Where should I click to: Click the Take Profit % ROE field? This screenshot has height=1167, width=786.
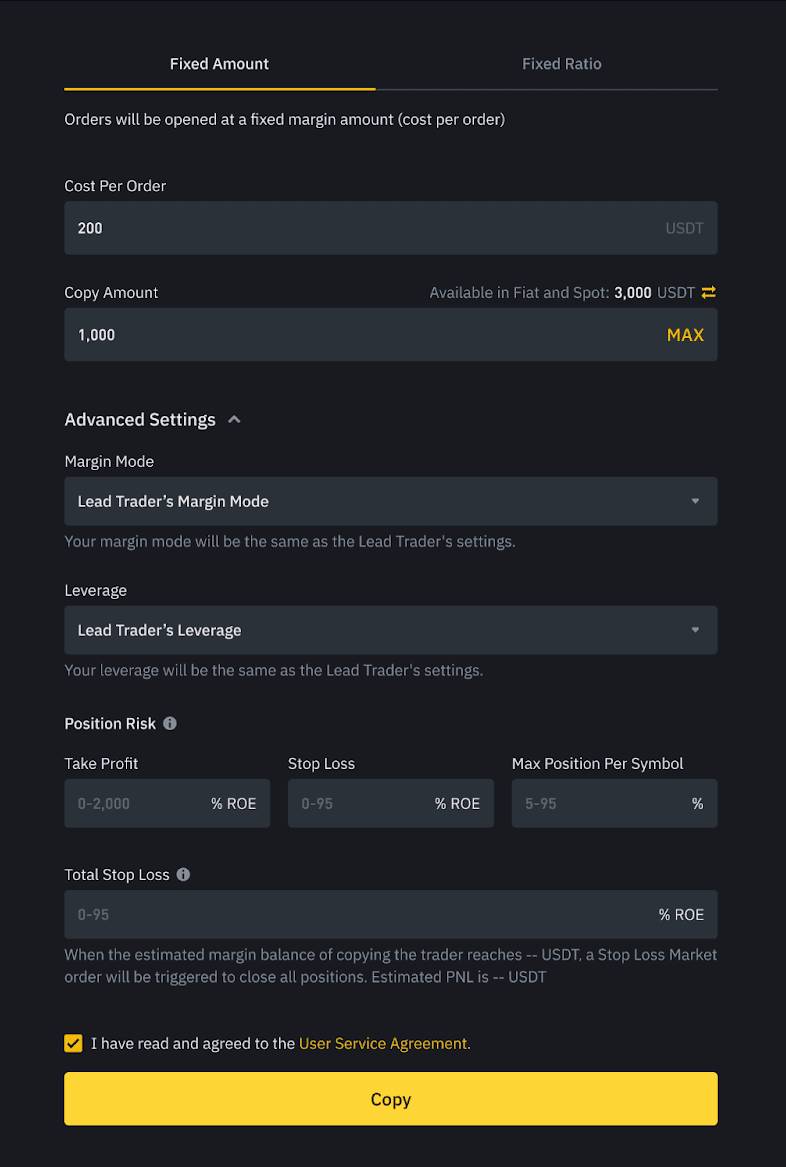pos(167,803)
